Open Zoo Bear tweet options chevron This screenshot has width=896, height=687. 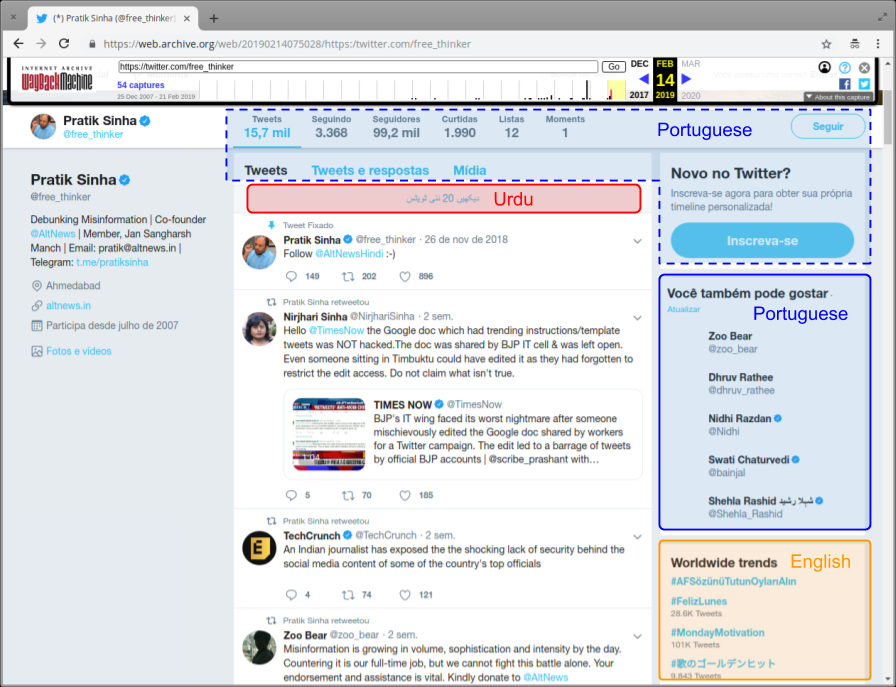click(637, 636)
